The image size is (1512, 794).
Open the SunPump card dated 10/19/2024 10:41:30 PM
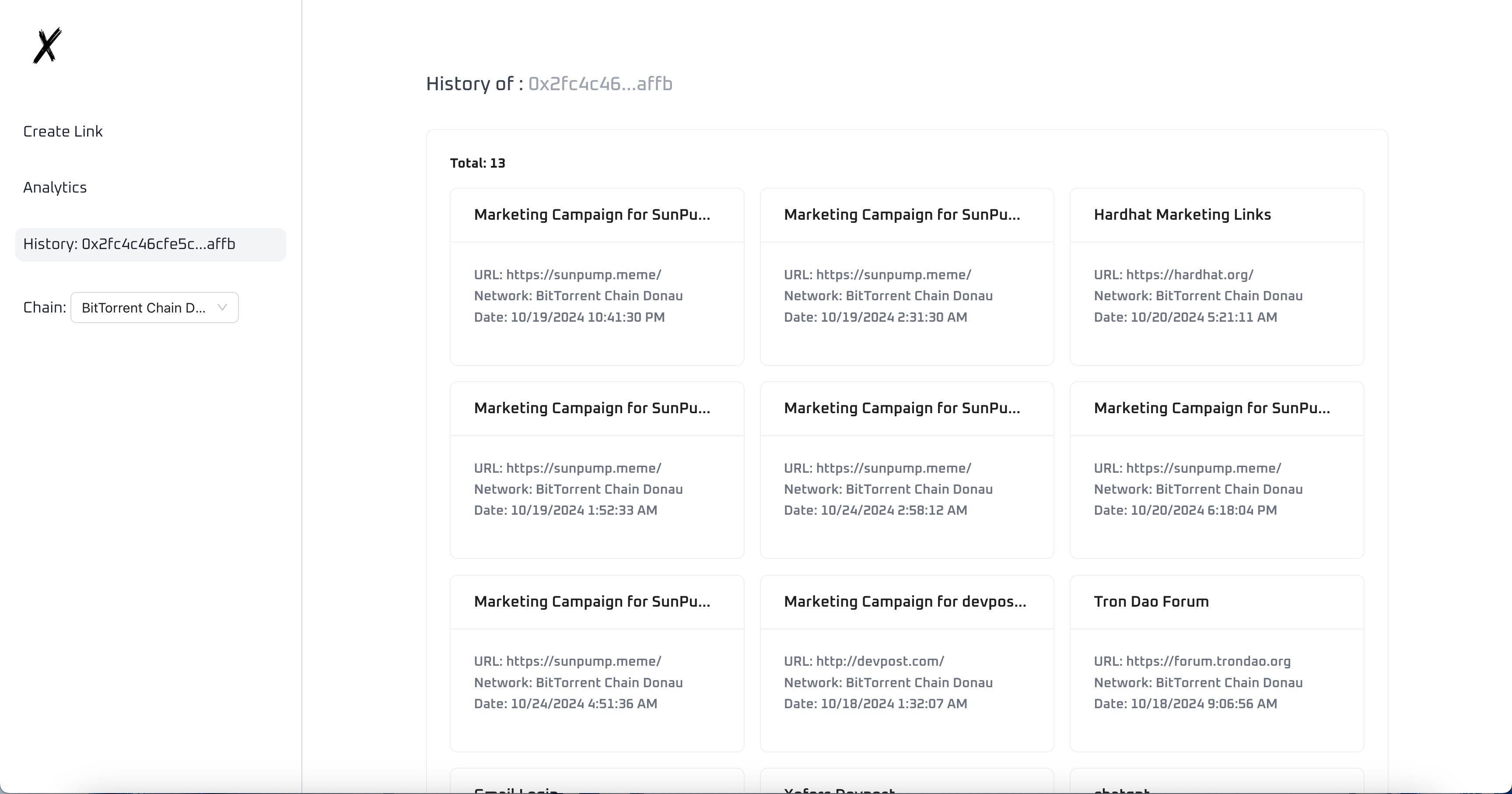point(597,277)
